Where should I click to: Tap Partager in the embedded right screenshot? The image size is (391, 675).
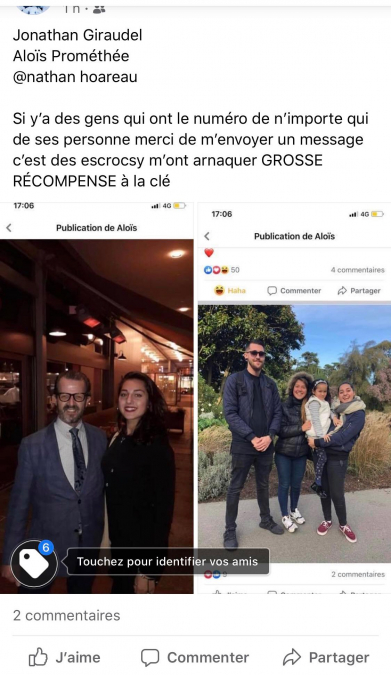[x=359, y=291]
